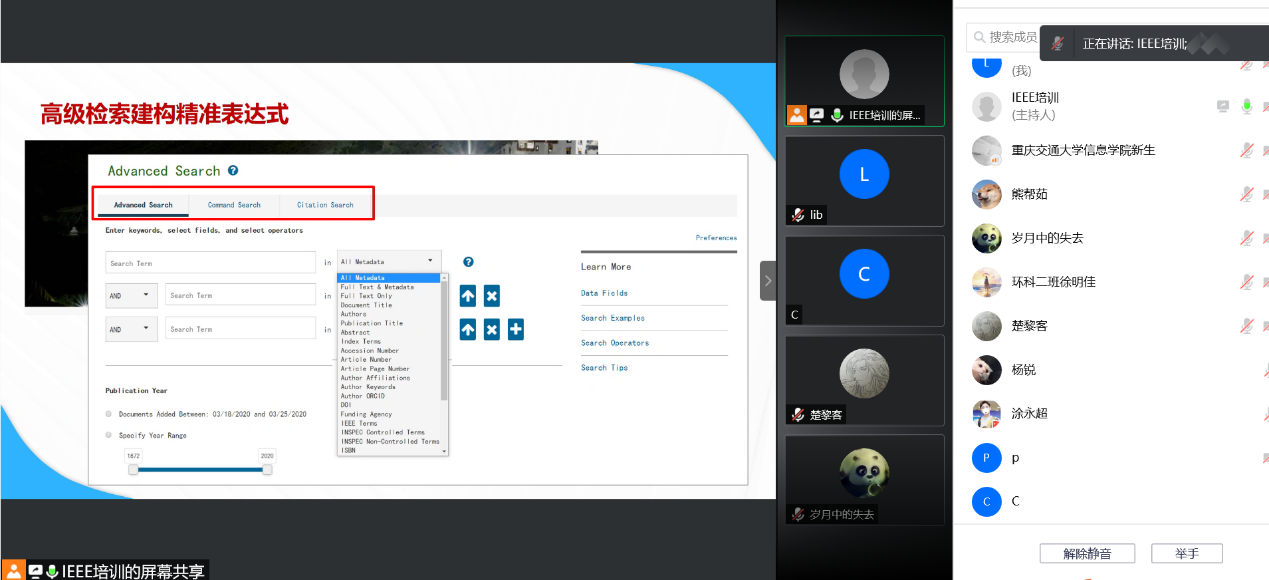Click the muted microphone icon for 熊帮茹
Image resolution: width=1269 pixels, height=580 pixels.
pos(1247,194)
